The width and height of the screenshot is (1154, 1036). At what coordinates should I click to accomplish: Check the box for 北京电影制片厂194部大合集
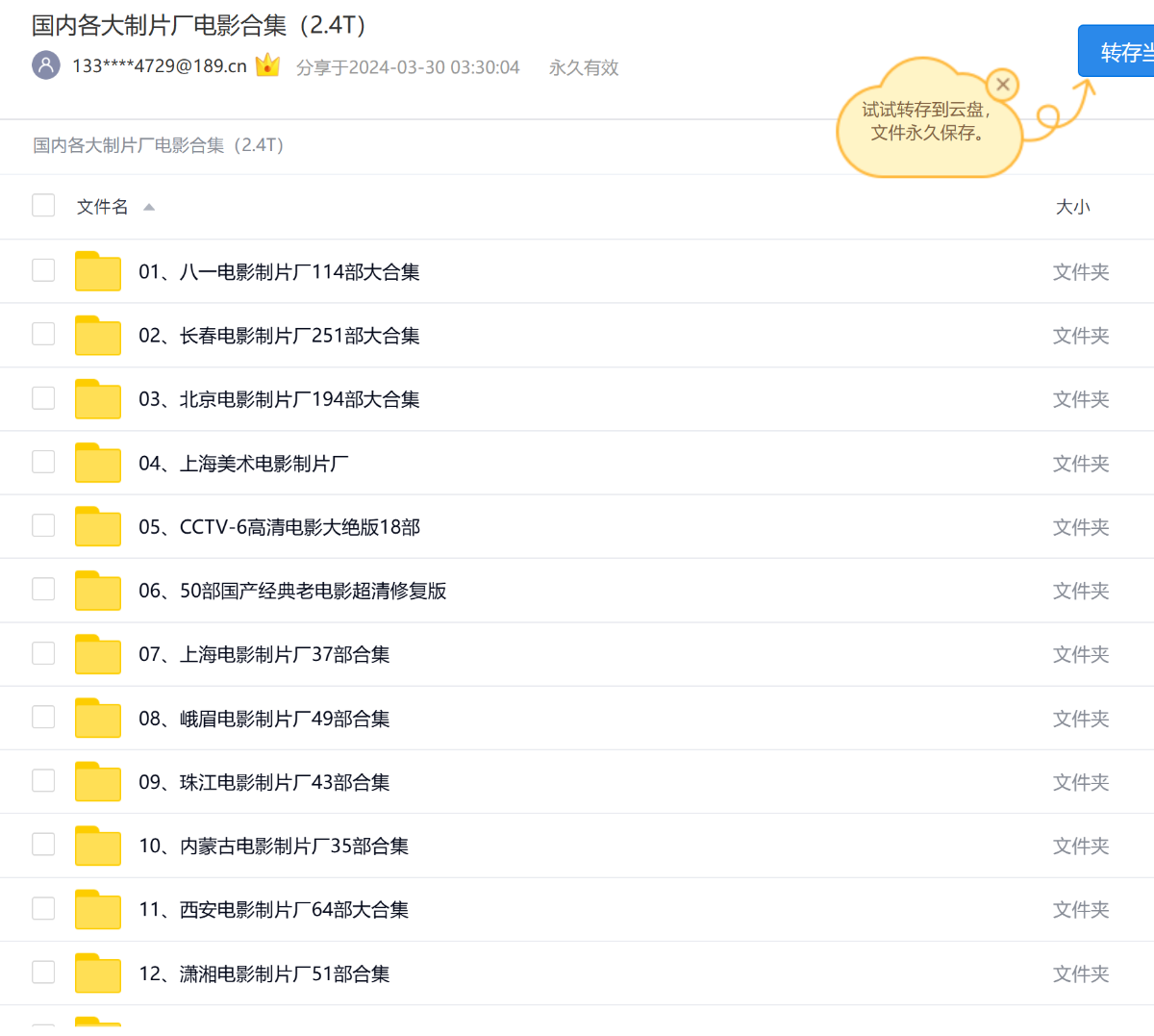coord(43,398)
